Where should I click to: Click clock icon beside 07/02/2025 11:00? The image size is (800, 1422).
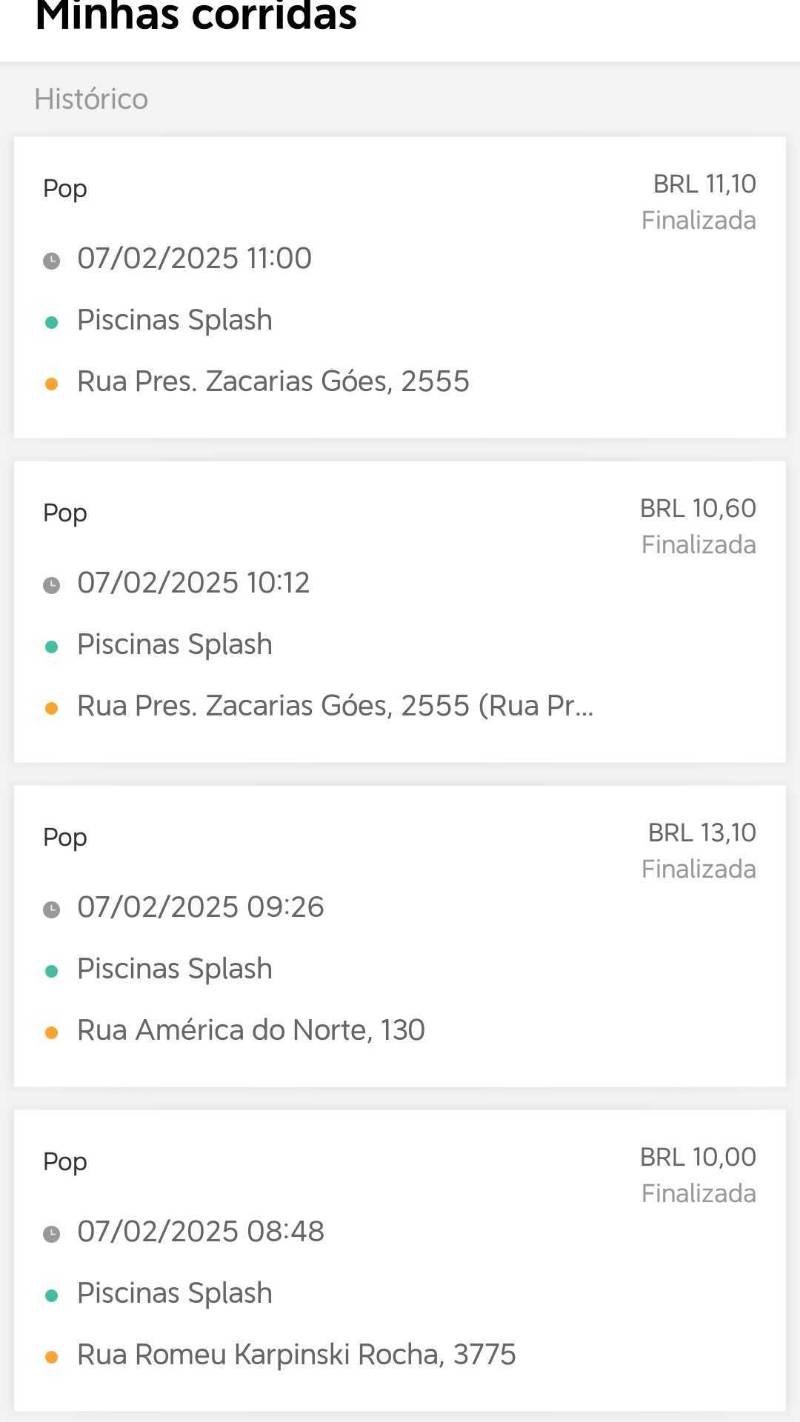52,260
